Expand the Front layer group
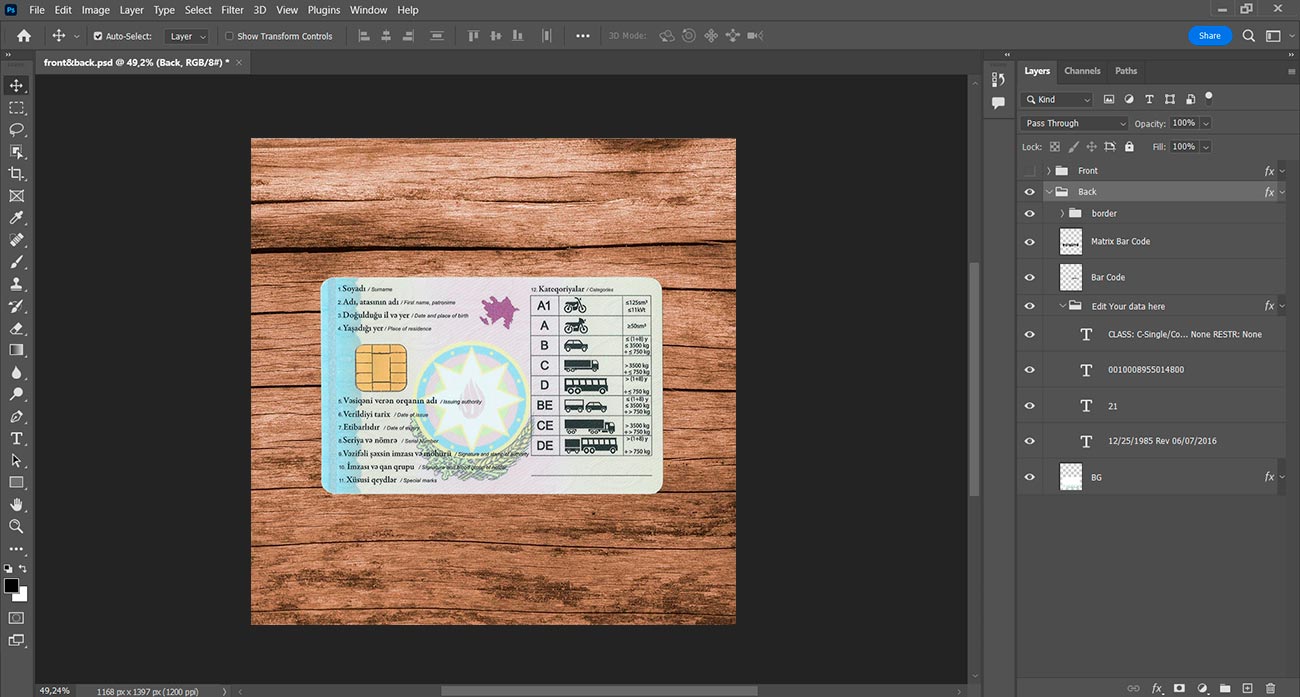This screenshot has width=1300, height=697. [x=1048, y=171]
